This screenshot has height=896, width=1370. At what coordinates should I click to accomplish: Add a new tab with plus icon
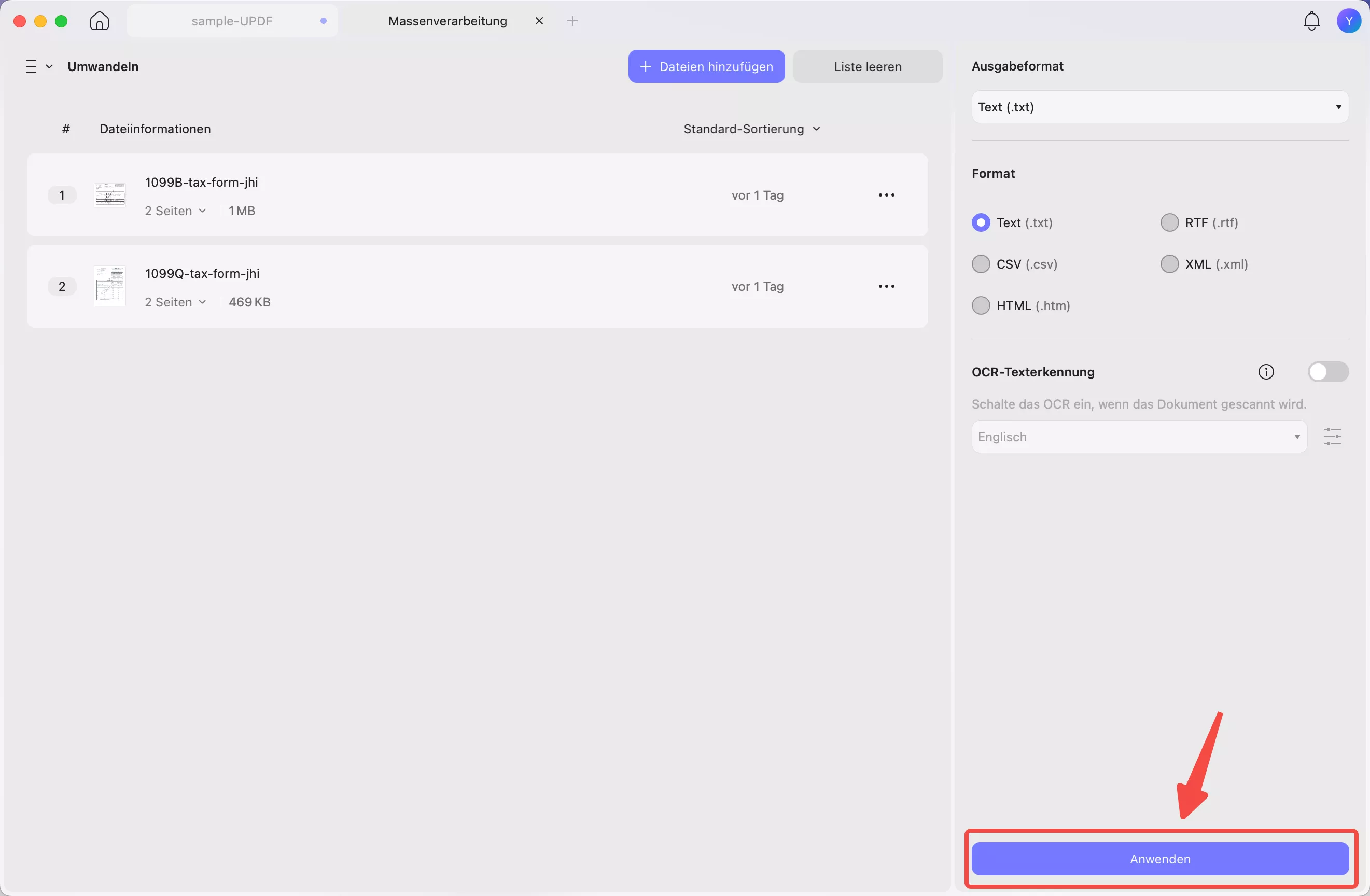(x=571, y=21)
